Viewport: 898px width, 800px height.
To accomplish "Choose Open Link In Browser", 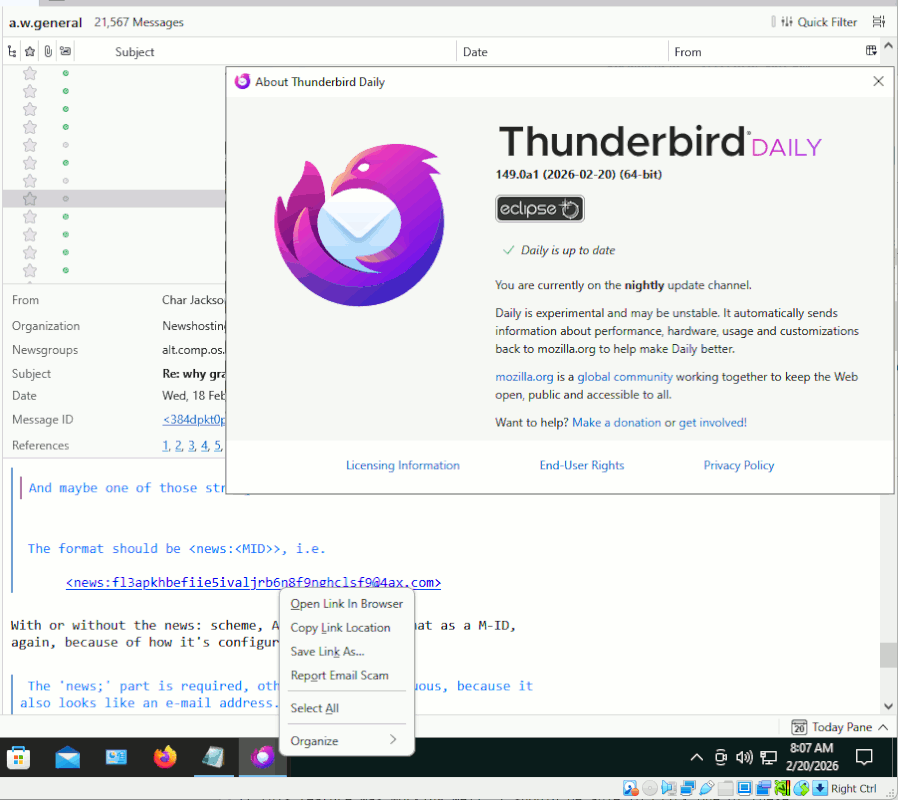I will click(x=346, y=604).
